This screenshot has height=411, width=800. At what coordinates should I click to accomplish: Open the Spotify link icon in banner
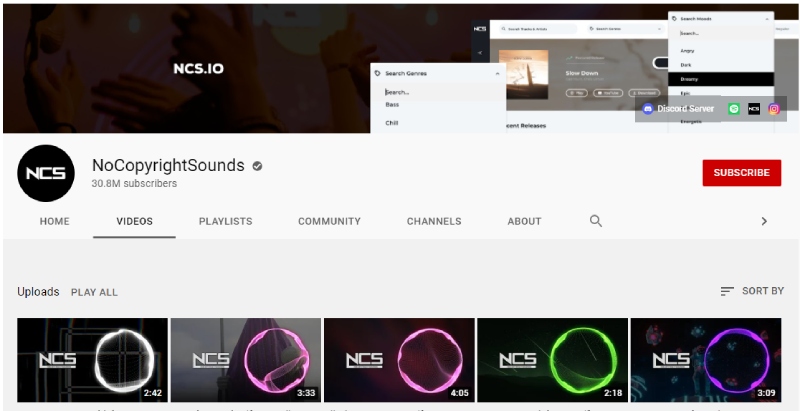pos(734,109)
